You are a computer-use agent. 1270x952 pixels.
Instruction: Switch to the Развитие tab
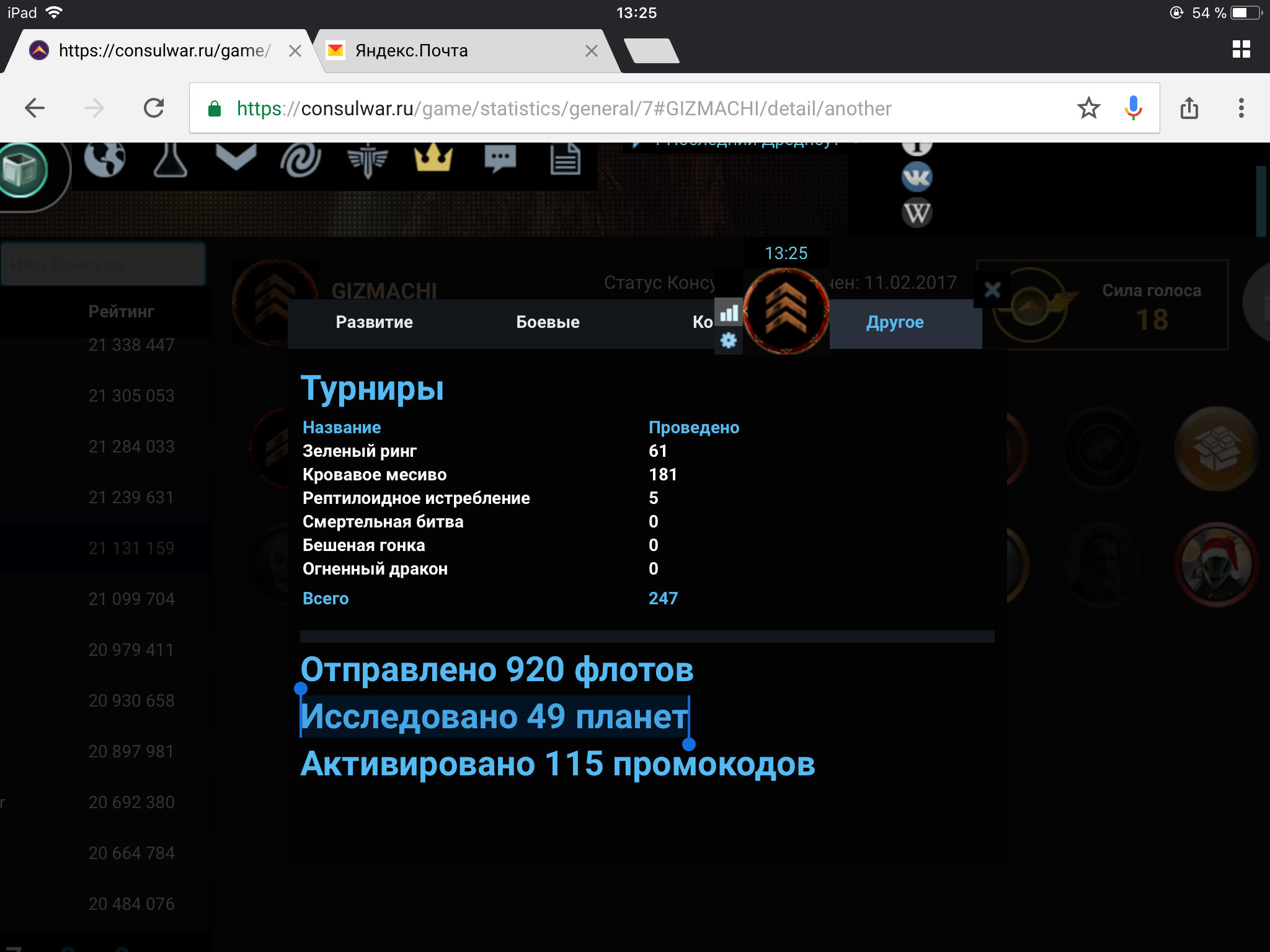coord(374,322)
